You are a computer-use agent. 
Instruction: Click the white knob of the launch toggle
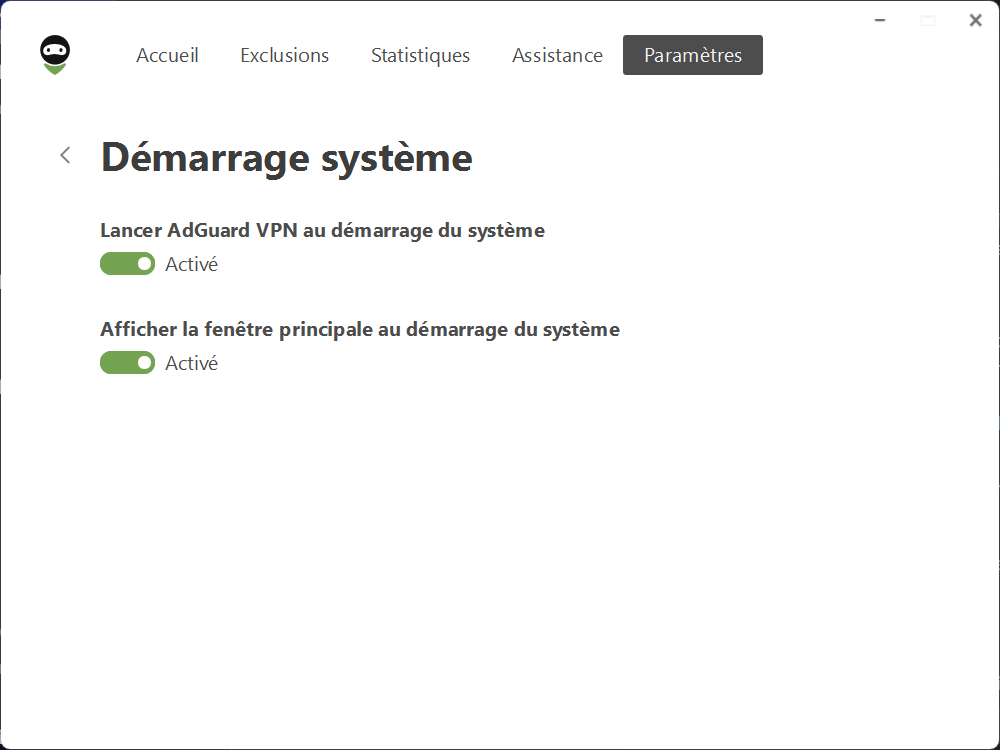144,264
